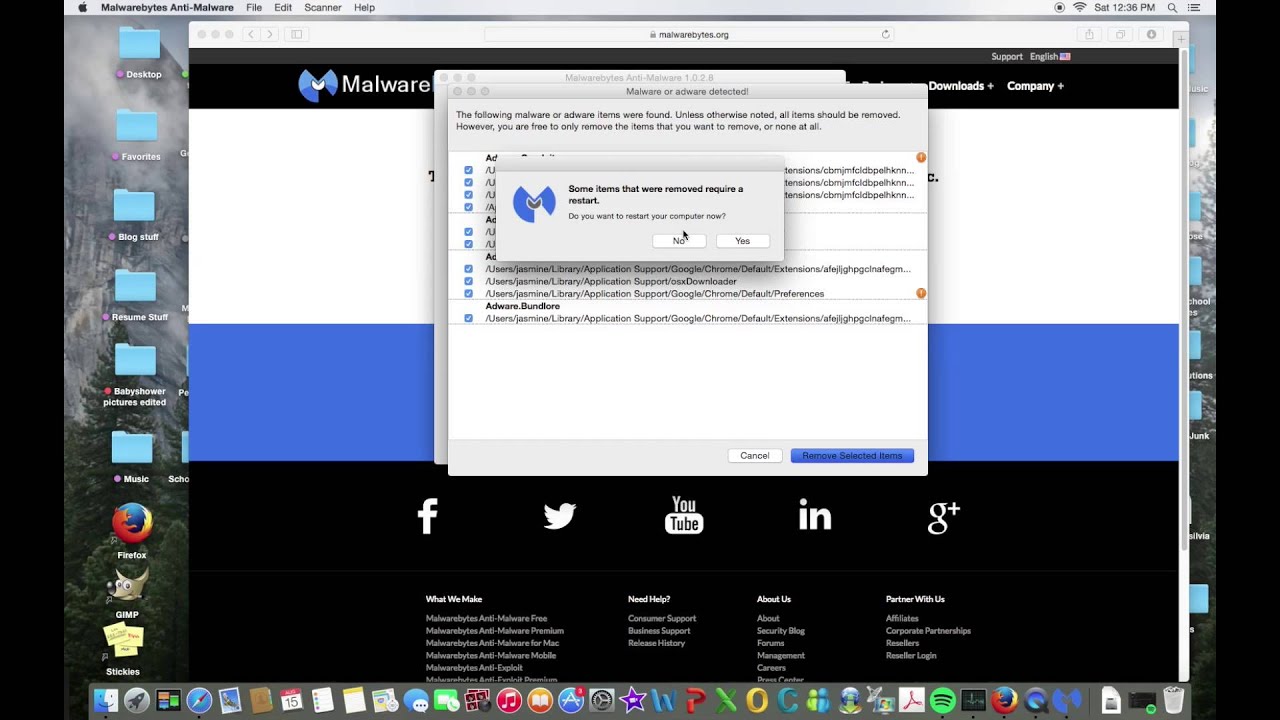Click the Malwarebytes logo on the website
1280x720 pixels.
[x=365, y=85]
